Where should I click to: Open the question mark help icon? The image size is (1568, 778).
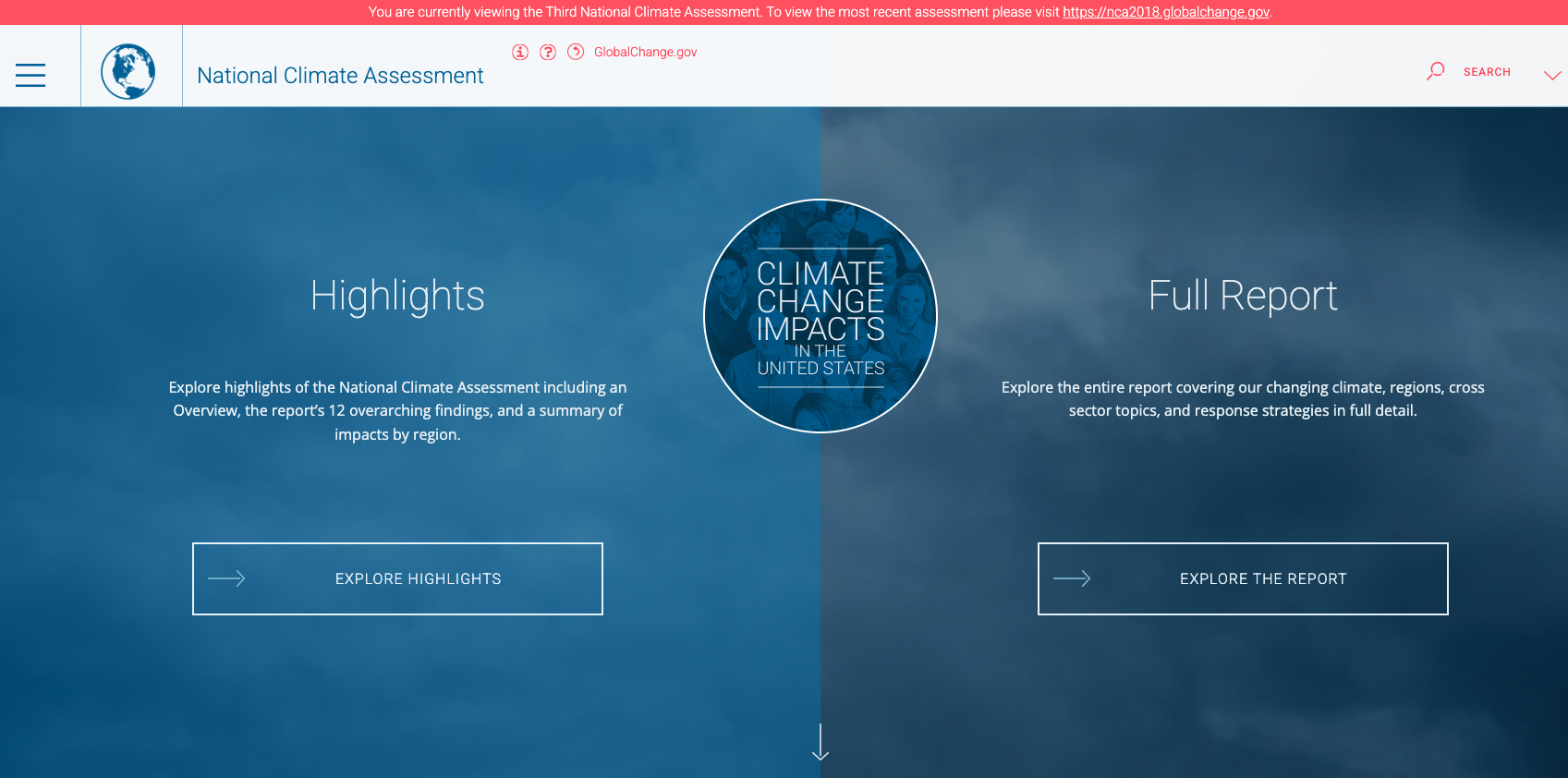point(548,52)
